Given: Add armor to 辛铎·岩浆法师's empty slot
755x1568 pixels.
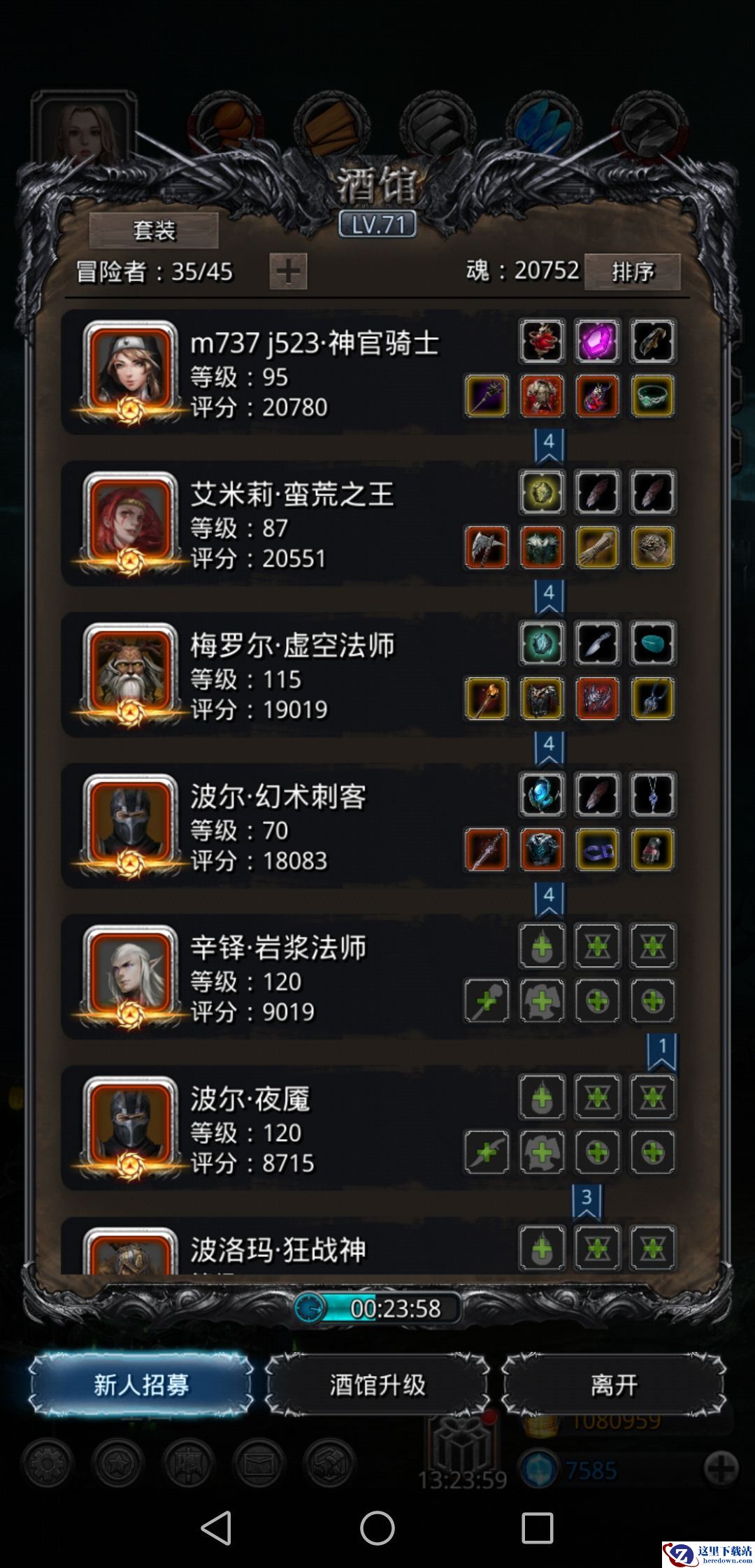Looking at the screenshot, I should click(x=542, y=1001).
